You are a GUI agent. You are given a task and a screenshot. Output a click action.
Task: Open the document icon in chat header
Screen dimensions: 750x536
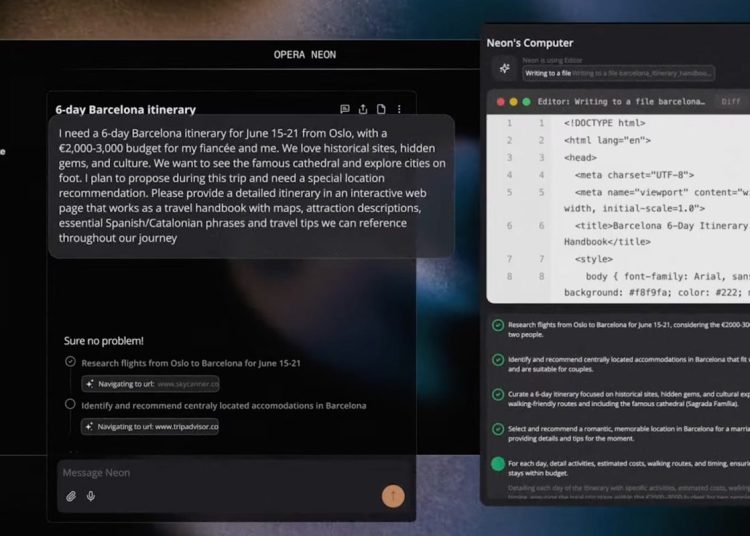(x=381, y=109)
